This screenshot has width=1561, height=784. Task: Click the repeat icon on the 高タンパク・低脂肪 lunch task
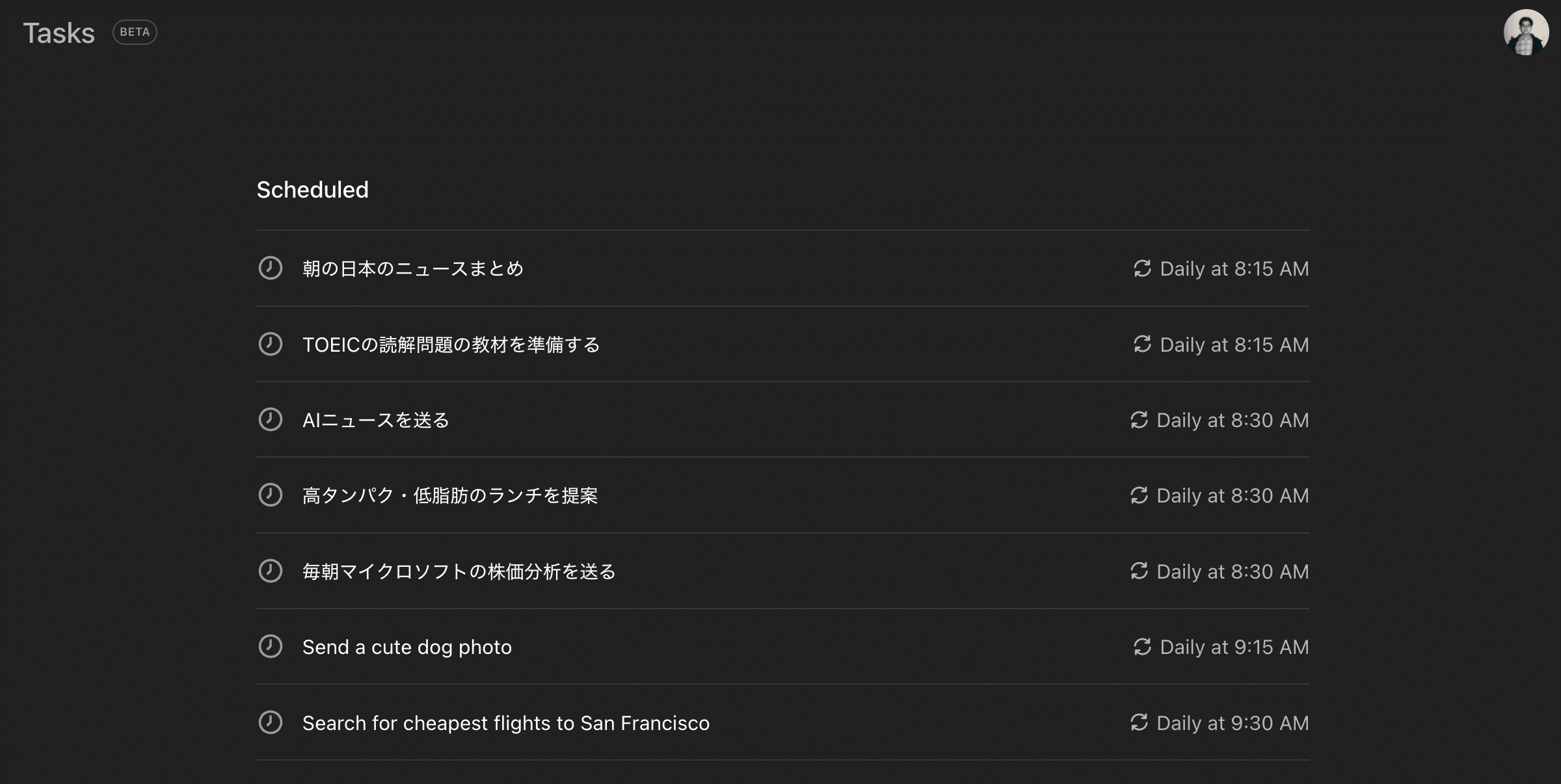[x=1139, y=495]
